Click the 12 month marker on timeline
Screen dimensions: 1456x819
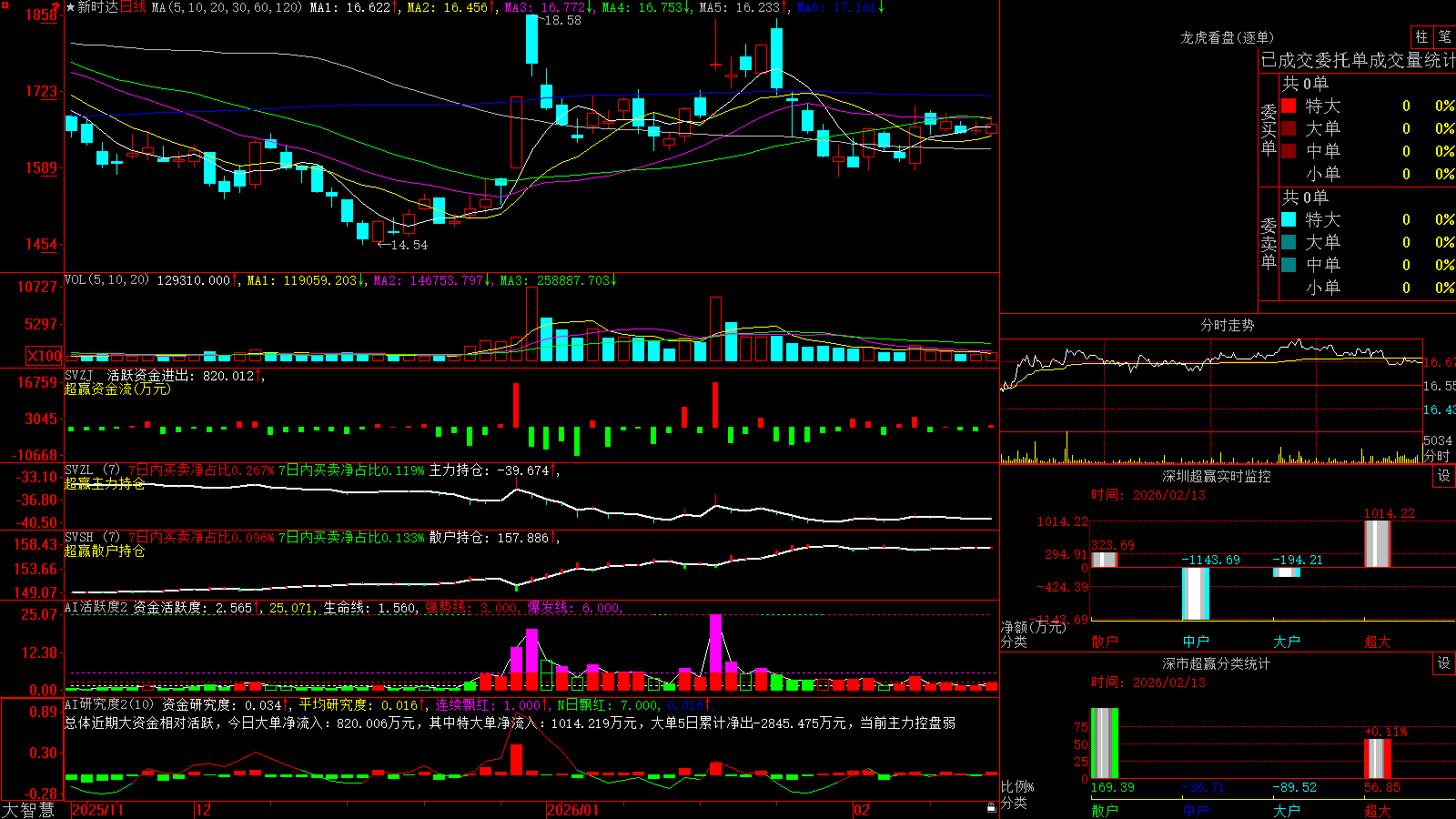click(x=204, y=810)
